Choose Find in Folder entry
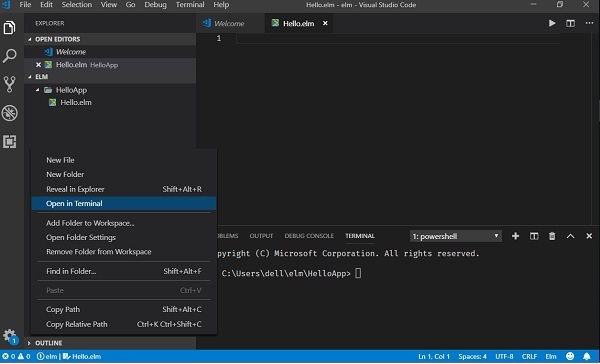Viewport: 600px width, 364px height. (124, 271)
